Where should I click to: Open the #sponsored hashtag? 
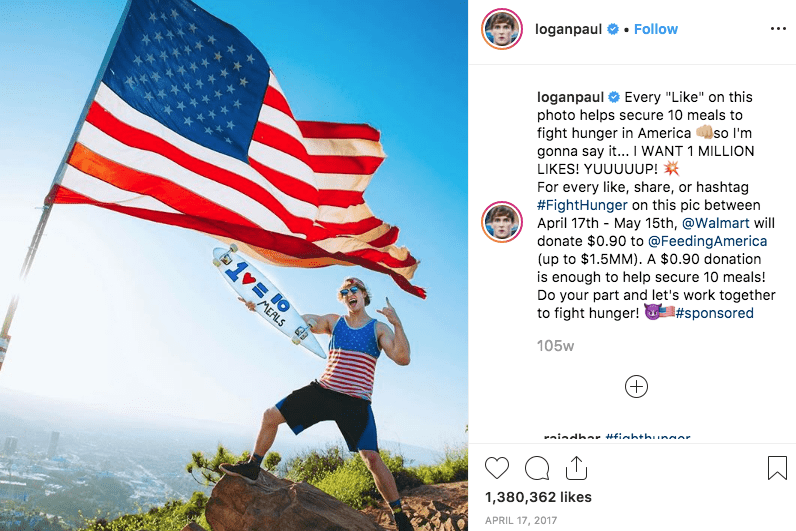(x=714, y=313)
